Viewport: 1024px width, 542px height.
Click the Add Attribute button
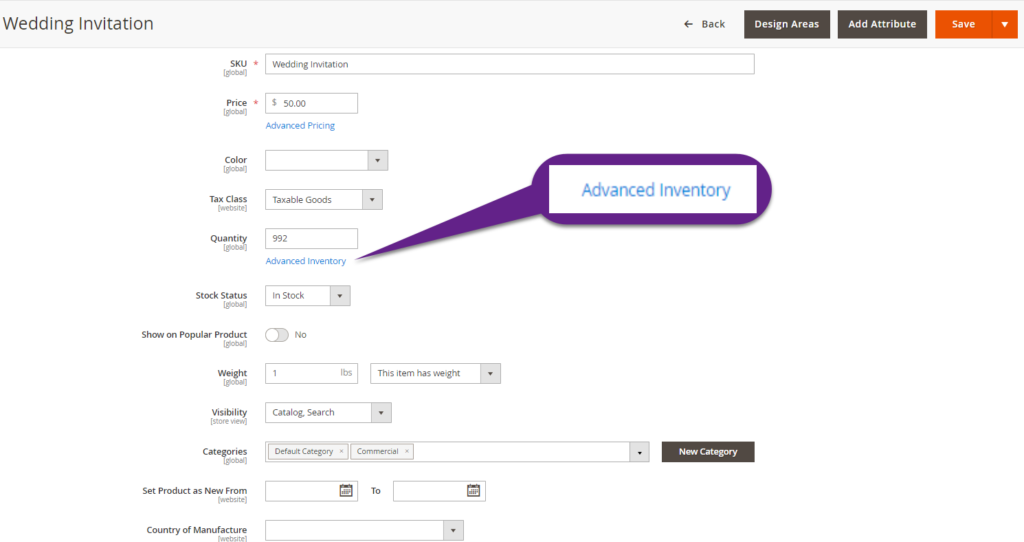click(882, 24)
